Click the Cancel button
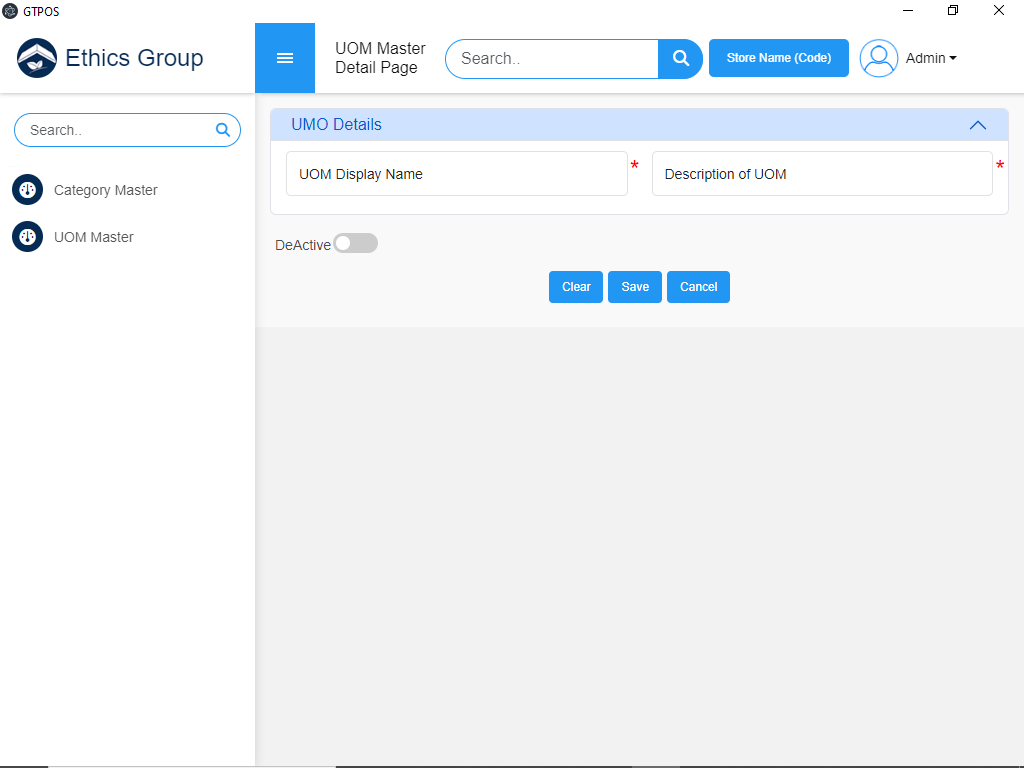The height and width of the screenshot is (768, 1024). pos(698,287)
